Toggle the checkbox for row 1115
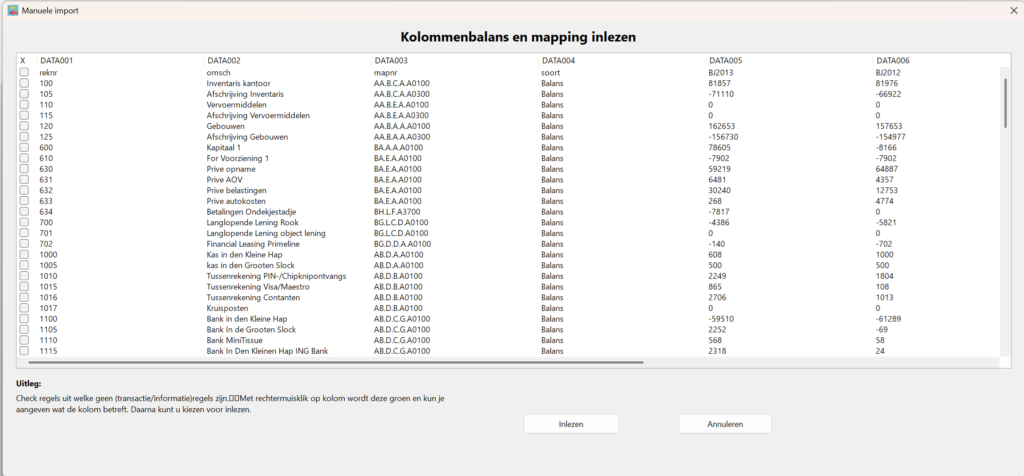The image size is (1024, 476). coord(24,352)
